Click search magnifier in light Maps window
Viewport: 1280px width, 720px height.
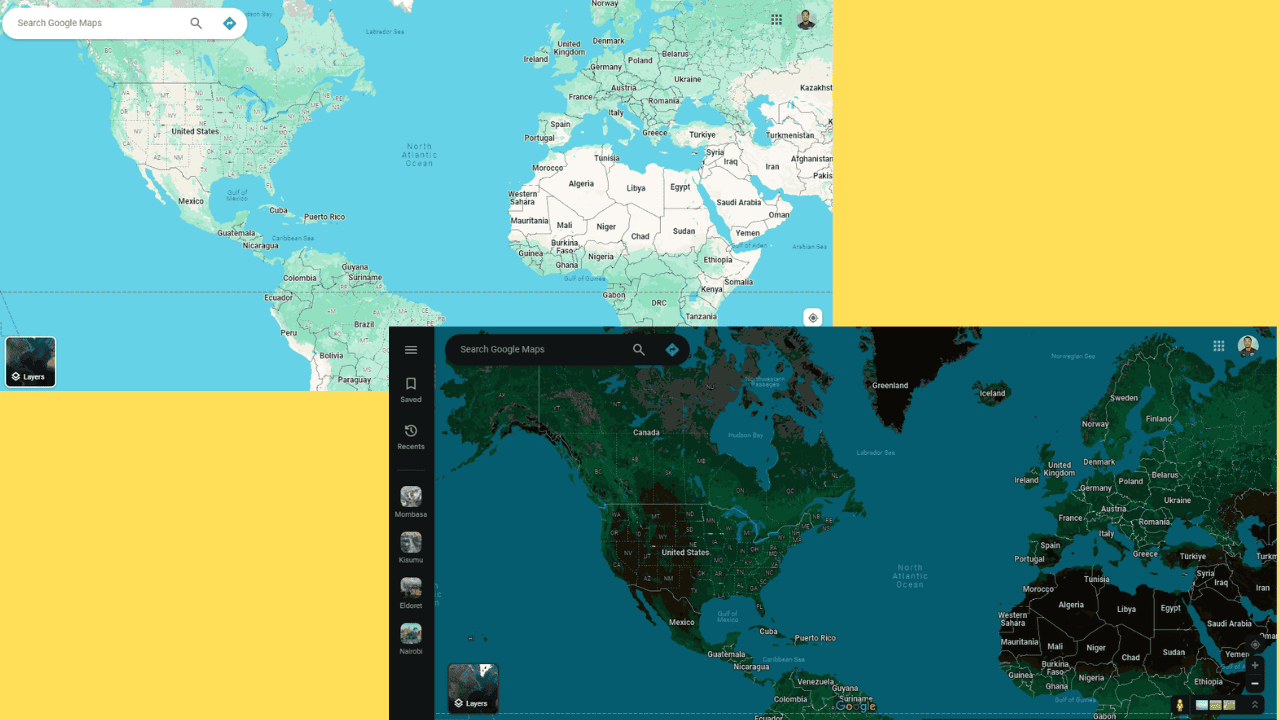pos(196,23)
